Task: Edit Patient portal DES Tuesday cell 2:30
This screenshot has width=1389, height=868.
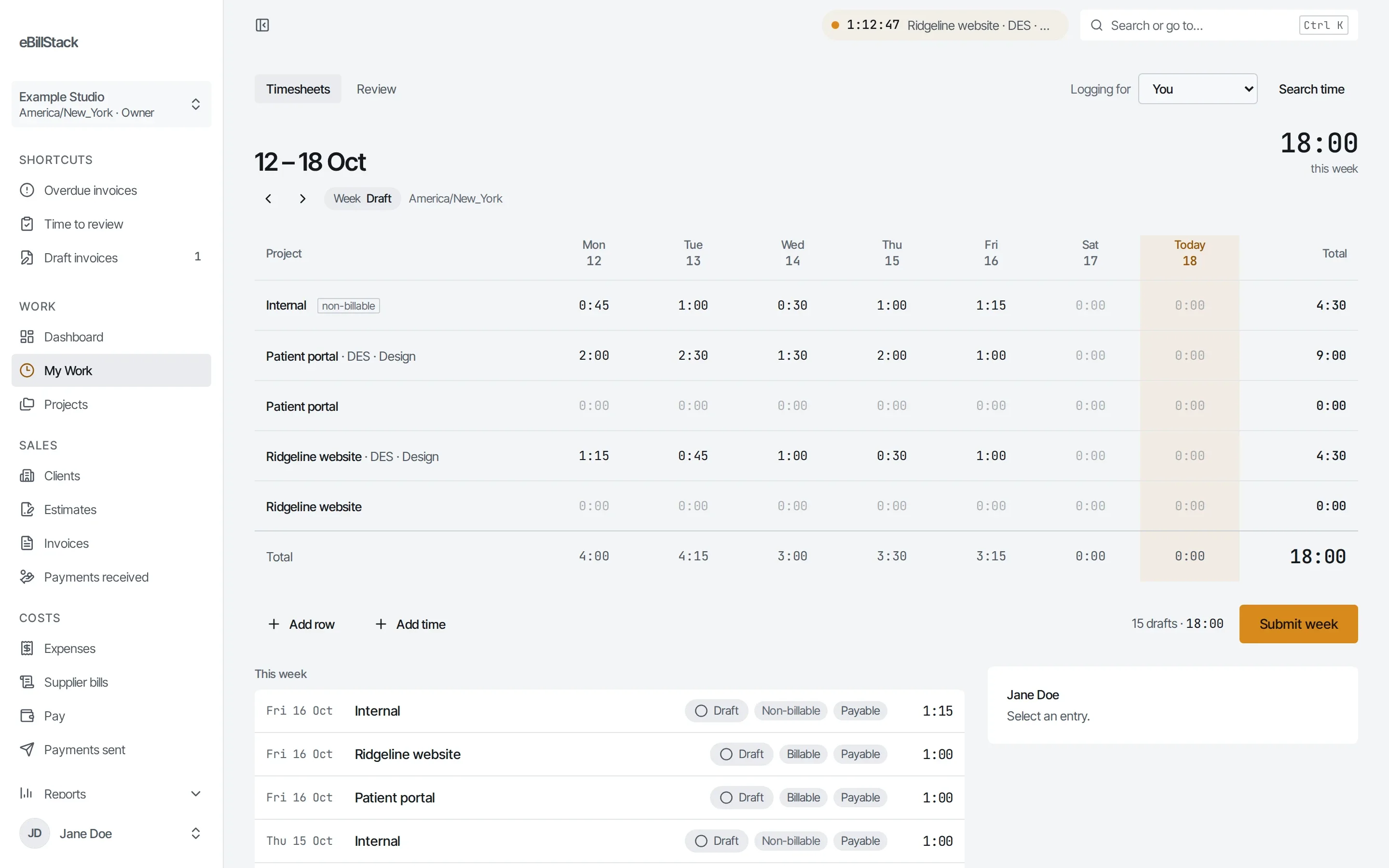Action: point(693,355)
